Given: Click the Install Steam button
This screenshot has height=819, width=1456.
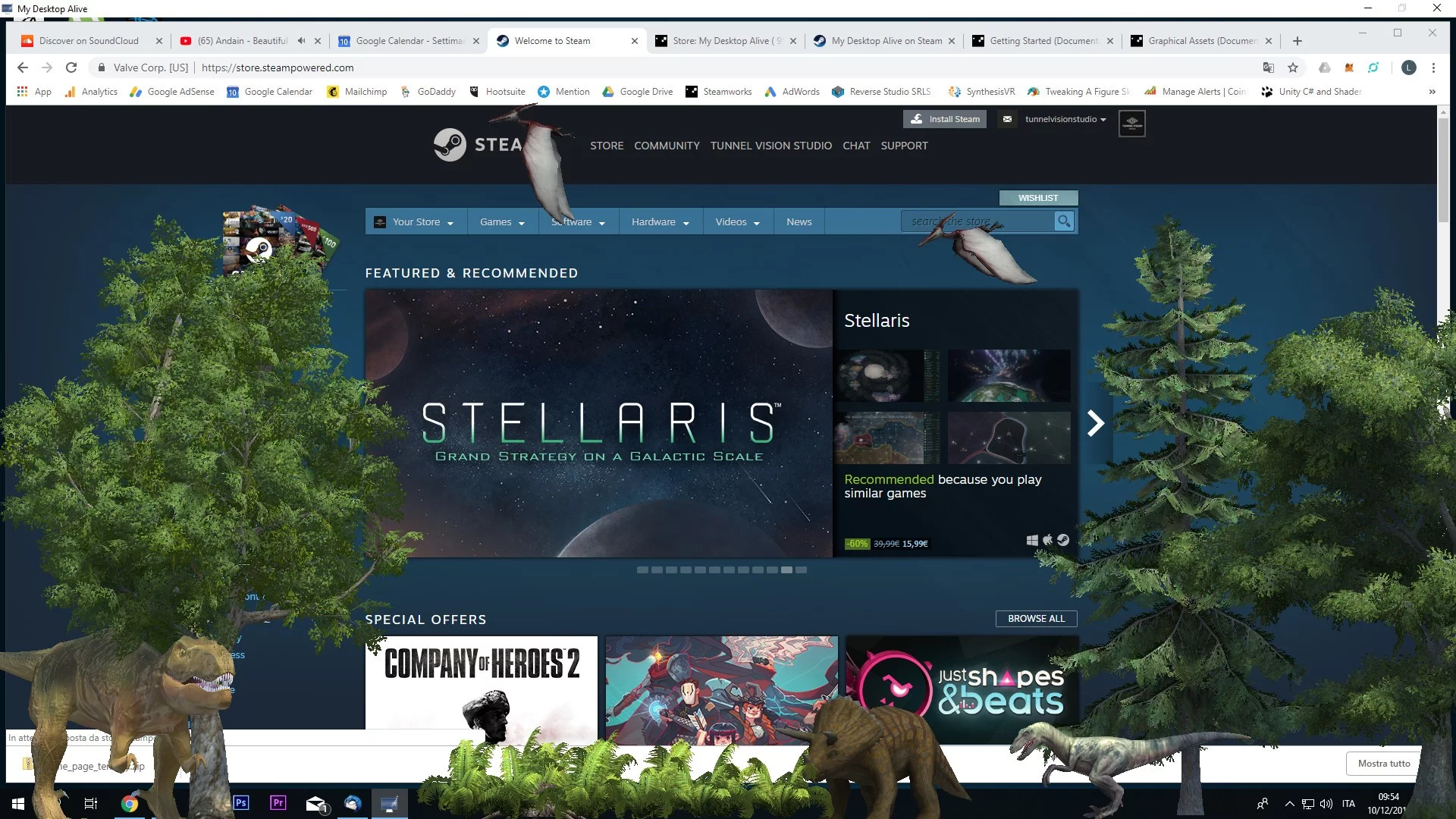Looking at the screenshot, I should pyautogui.click(x=944, y=119).
